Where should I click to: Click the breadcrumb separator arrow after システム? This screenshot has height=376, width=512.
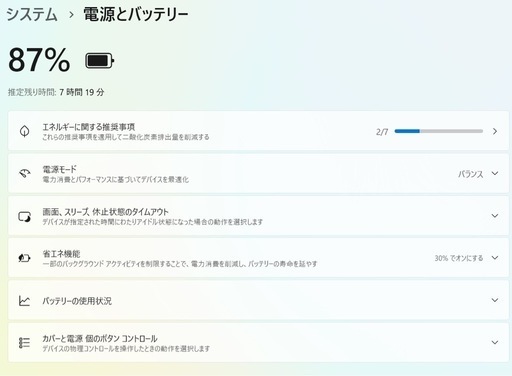pos(71,15)
